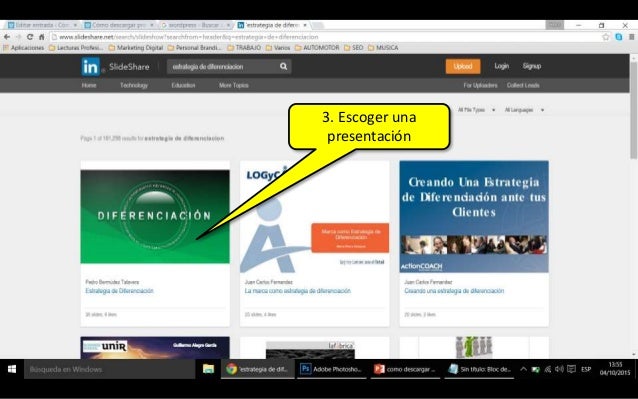The height and width of the screenshot is (399, 638).
Task: Switch to Cómo descargar browser tab
Action: [x=118, y=25]
